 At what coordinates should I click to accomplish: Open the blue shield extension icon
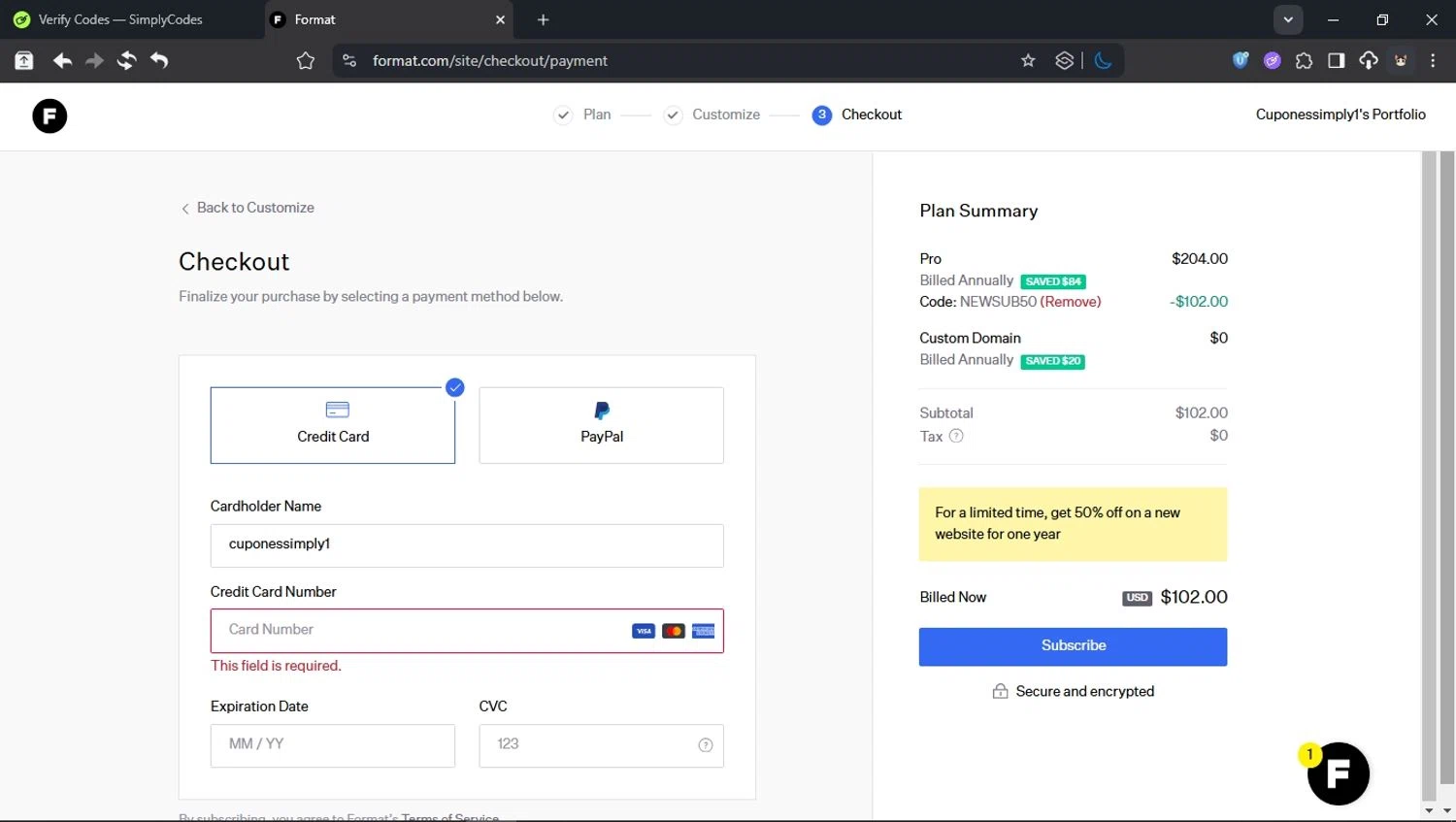click(1241, 60)
